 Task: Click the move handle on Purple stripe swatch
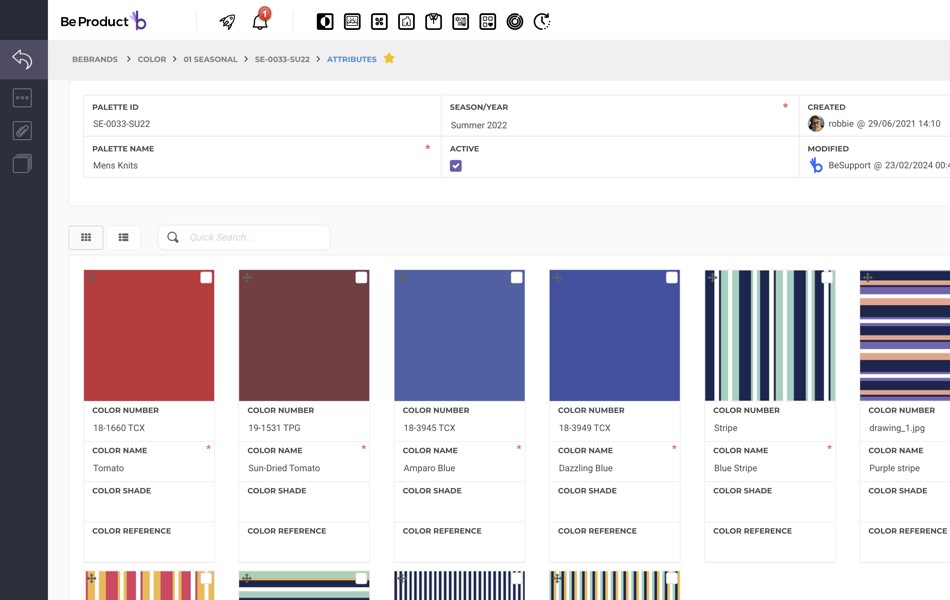pos(868,278)
